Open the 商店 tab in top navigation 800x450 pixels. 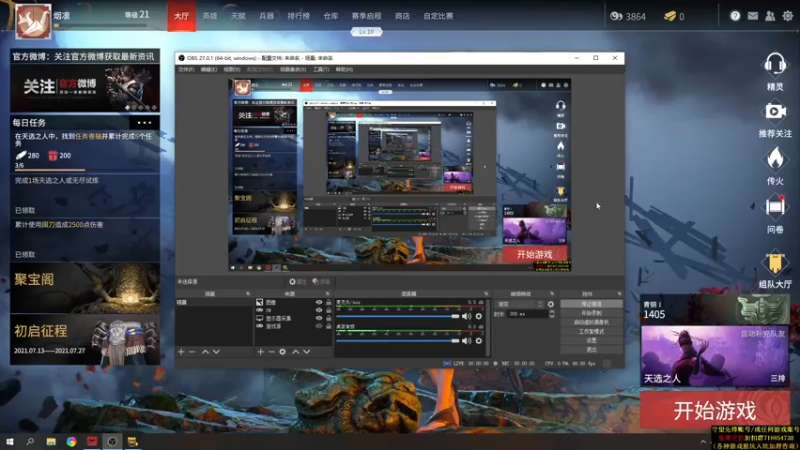[x=402, y=16]
